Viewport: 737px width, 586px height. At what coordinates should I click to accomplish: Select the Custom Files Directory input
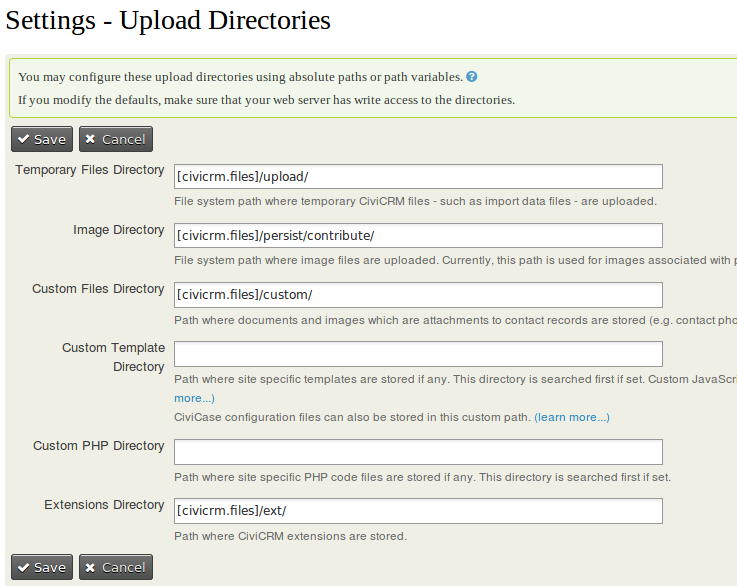coord(418,295)
